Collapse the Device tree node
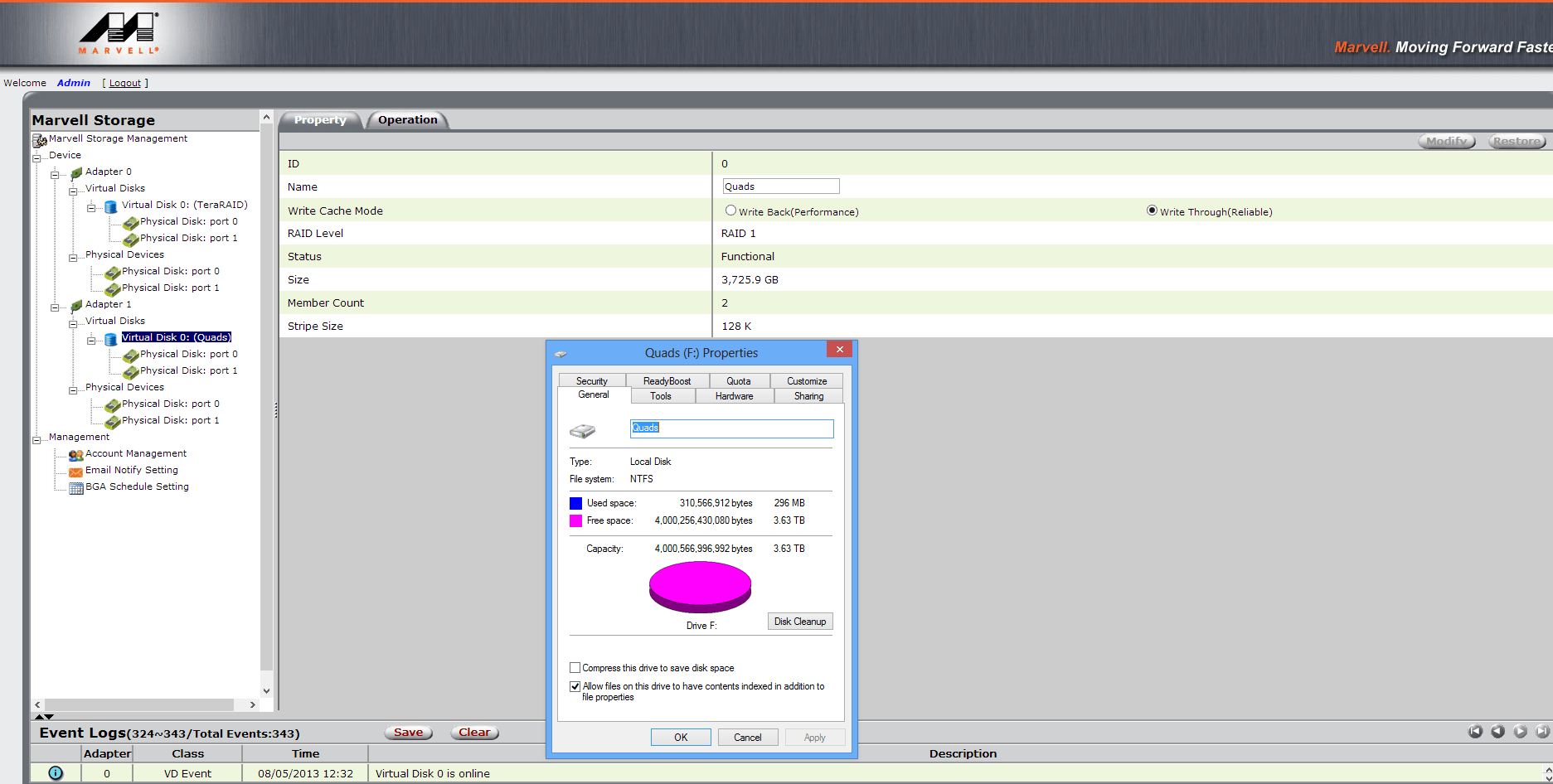Image resolution: width=1553 pixels, height=784 pixels. pyautogui.click(x=36, y=157)
